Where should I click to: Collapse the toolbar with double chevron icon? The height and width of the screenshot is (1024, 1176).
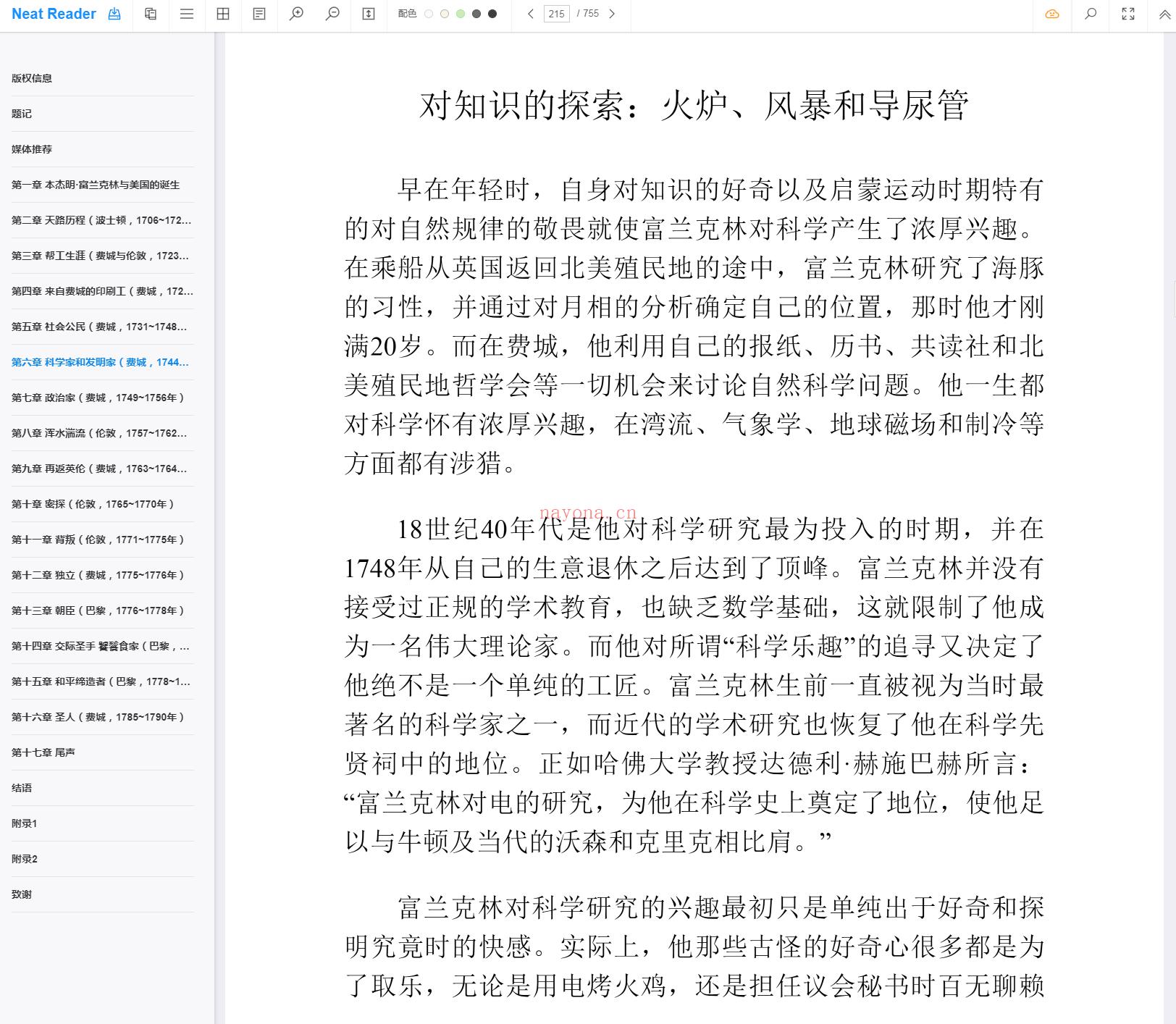click(x=1164, y=14)
